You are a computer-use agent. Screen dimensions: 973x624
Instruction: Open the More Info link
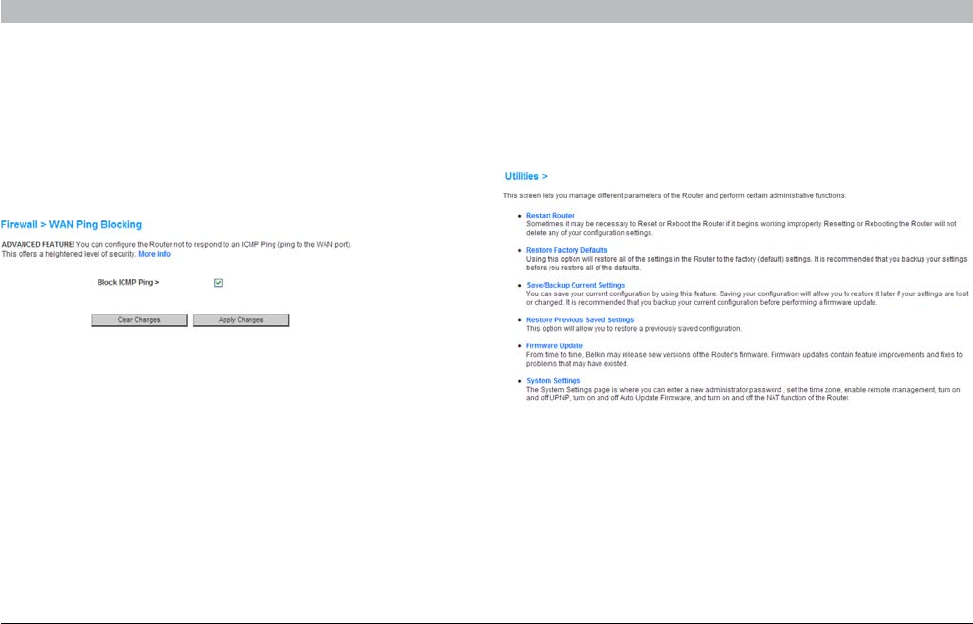pos(155,254)
